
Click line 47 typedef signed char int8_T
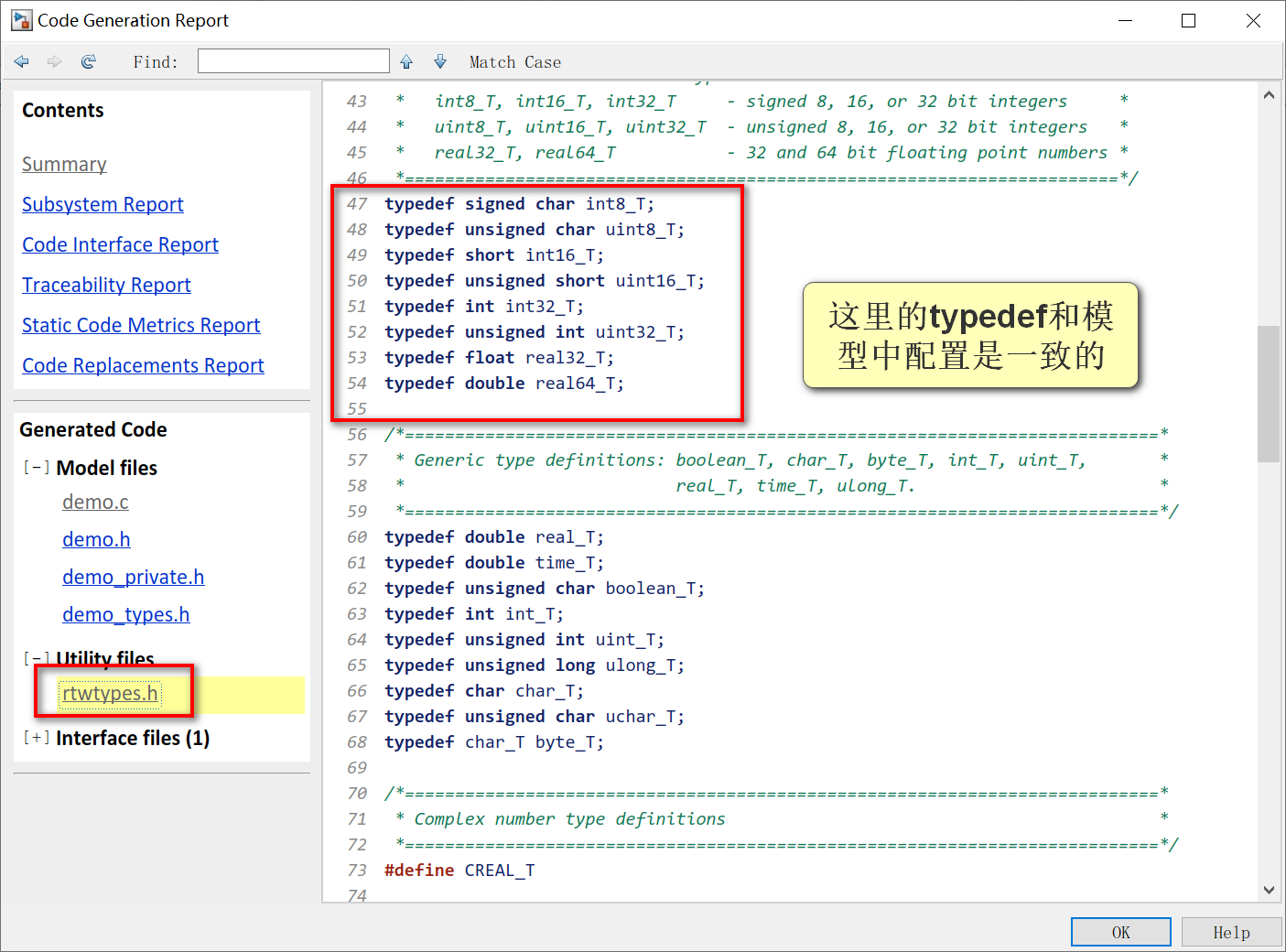point(519,204)
